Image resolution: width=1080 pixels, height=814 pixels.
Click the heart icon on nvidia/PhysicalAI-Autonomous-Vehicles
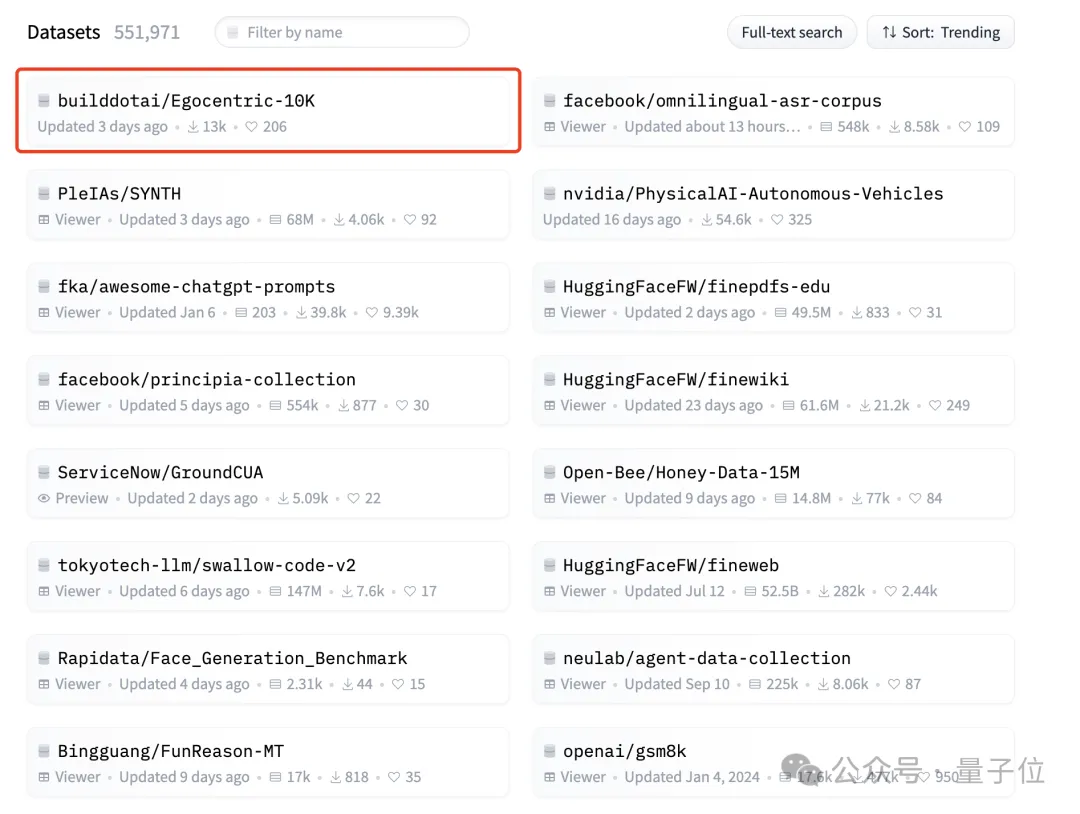(x=775, y=220)
